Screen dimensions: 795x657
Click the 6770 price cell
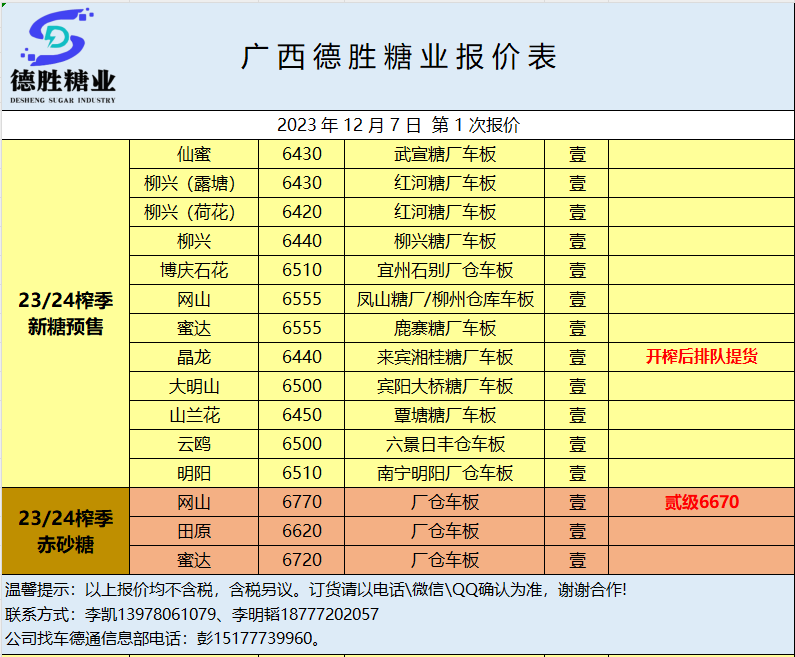[302, 502]
